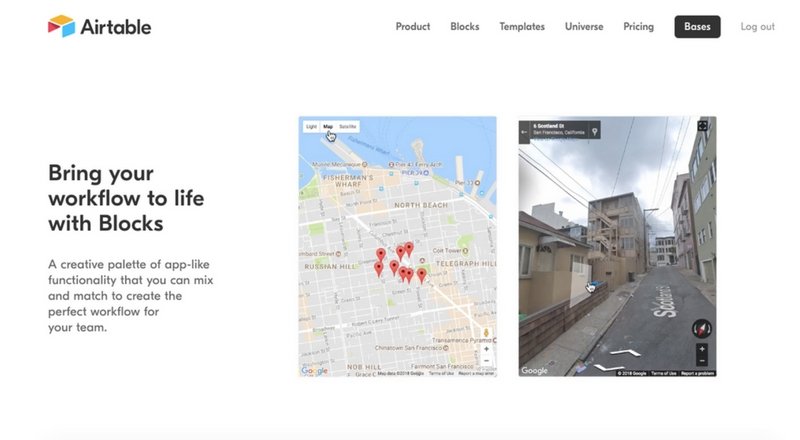Click the 'Bring your workflow to life' heading
This screenshot has height=440, width=800.
126,198
